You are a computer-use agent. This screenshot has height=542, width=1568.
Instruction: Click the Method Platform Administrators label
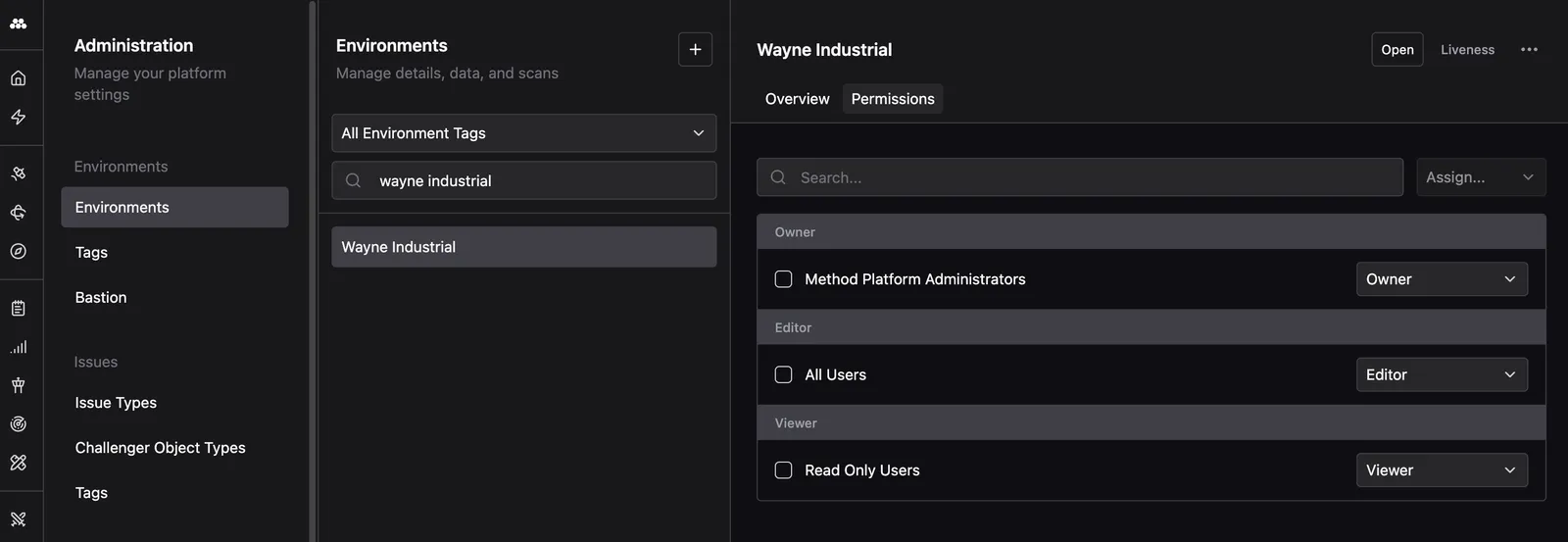(x=915, y=279)
